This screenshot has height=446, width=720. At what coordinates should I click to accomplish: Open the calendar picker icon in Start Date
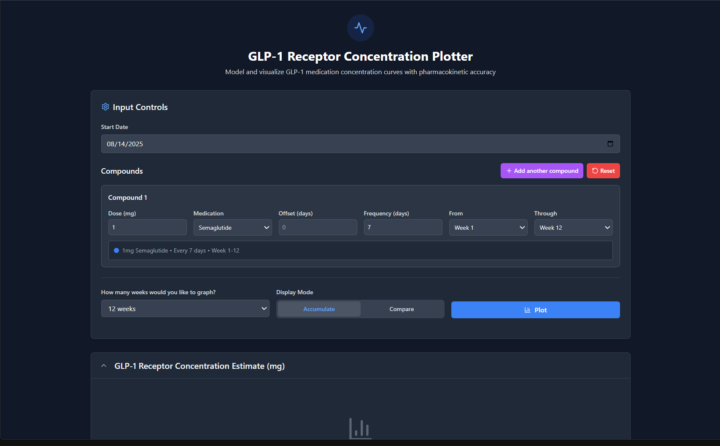610,144
